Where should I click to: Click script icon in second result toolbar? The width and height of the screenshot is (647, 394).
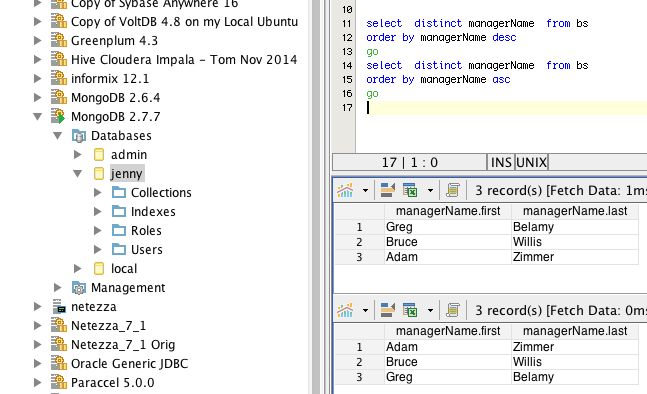pos(453,310)
